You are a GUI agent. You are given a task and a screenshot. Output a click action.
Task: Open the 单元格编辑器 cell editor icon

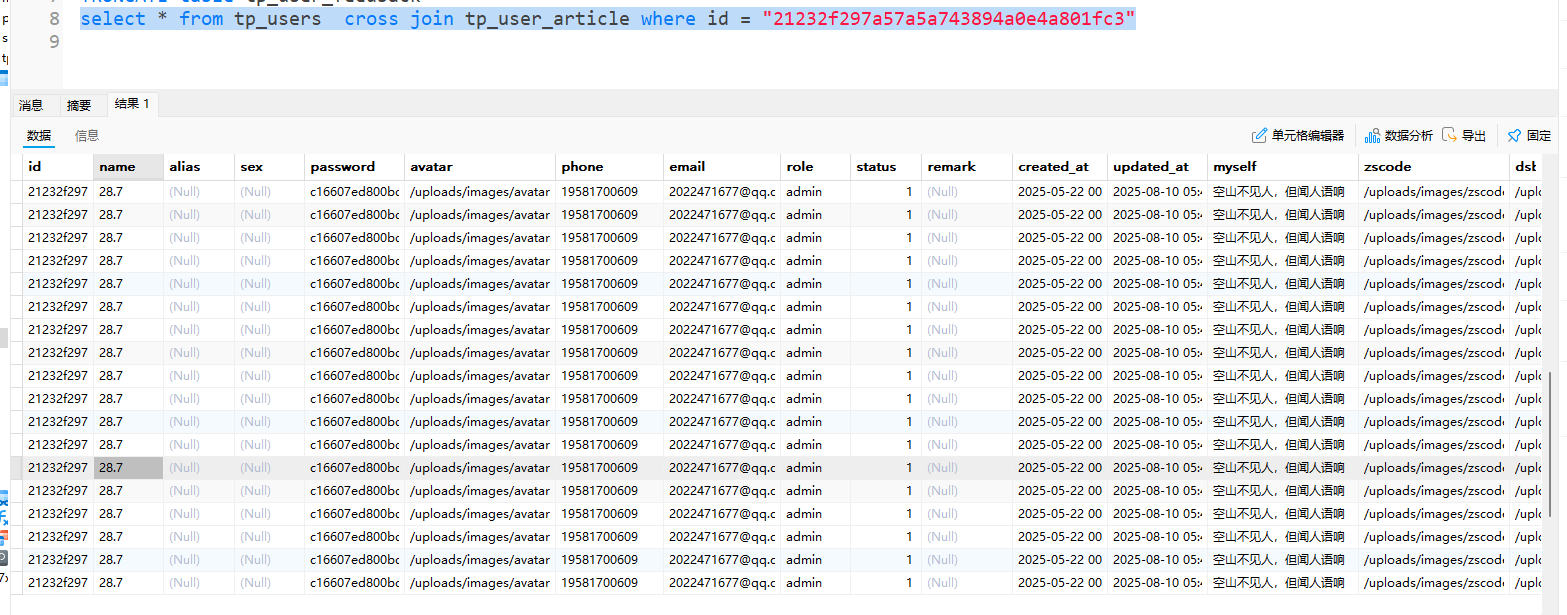(1260, 136)
